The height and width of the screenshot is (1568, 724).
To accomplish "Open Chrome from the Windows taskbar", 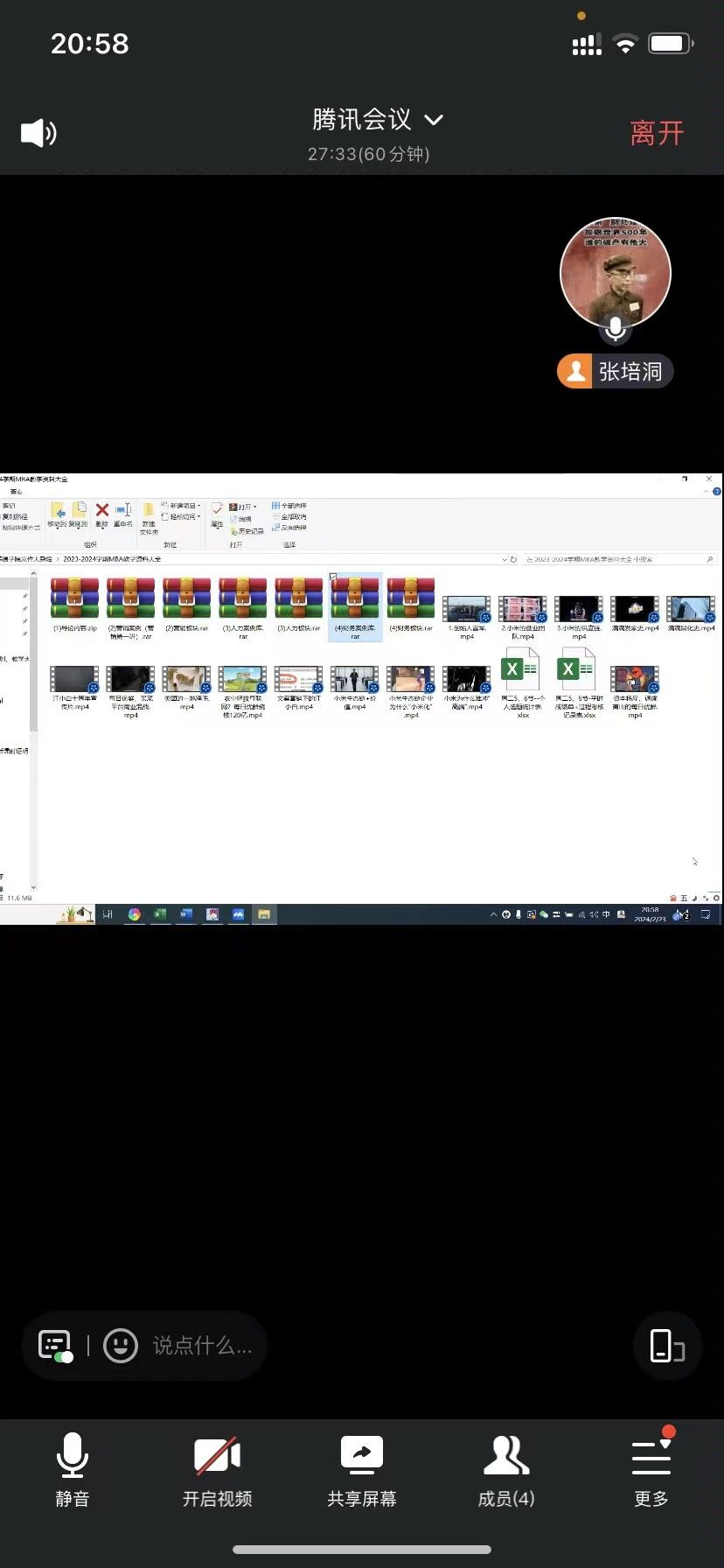I will 135,914.
